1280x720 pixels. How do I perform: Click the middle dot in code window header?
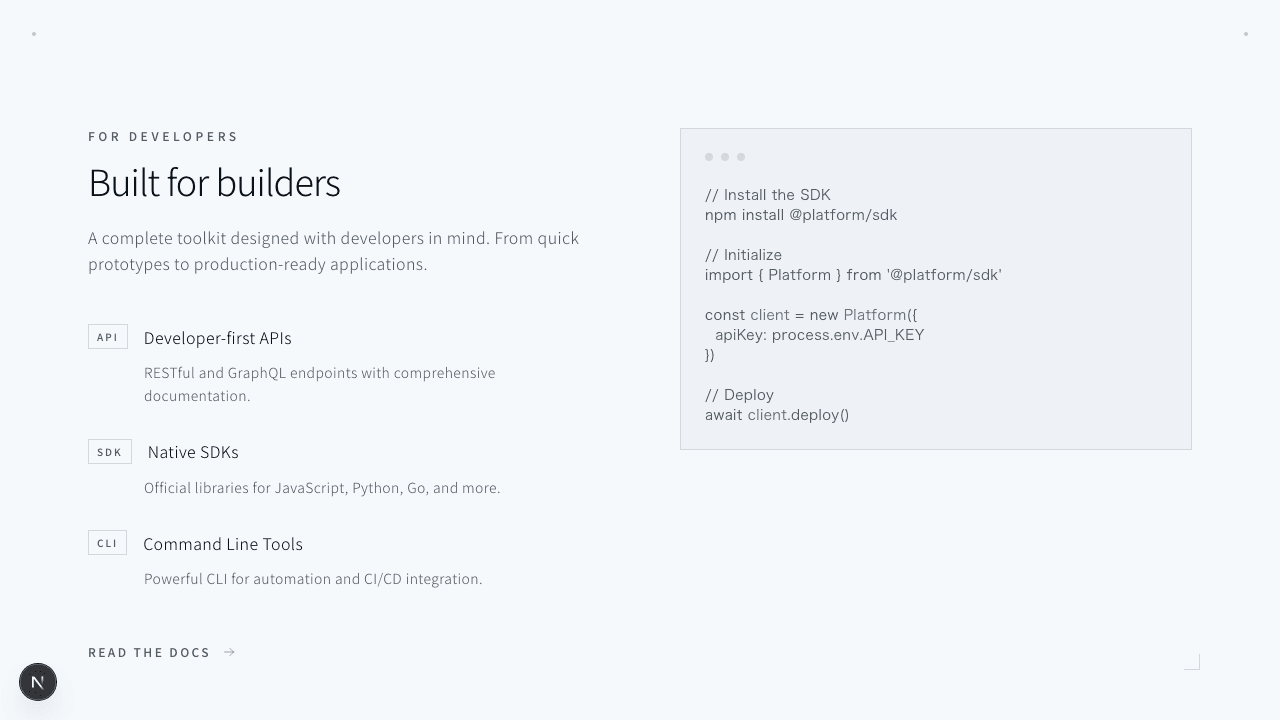[x=725, y=157]
